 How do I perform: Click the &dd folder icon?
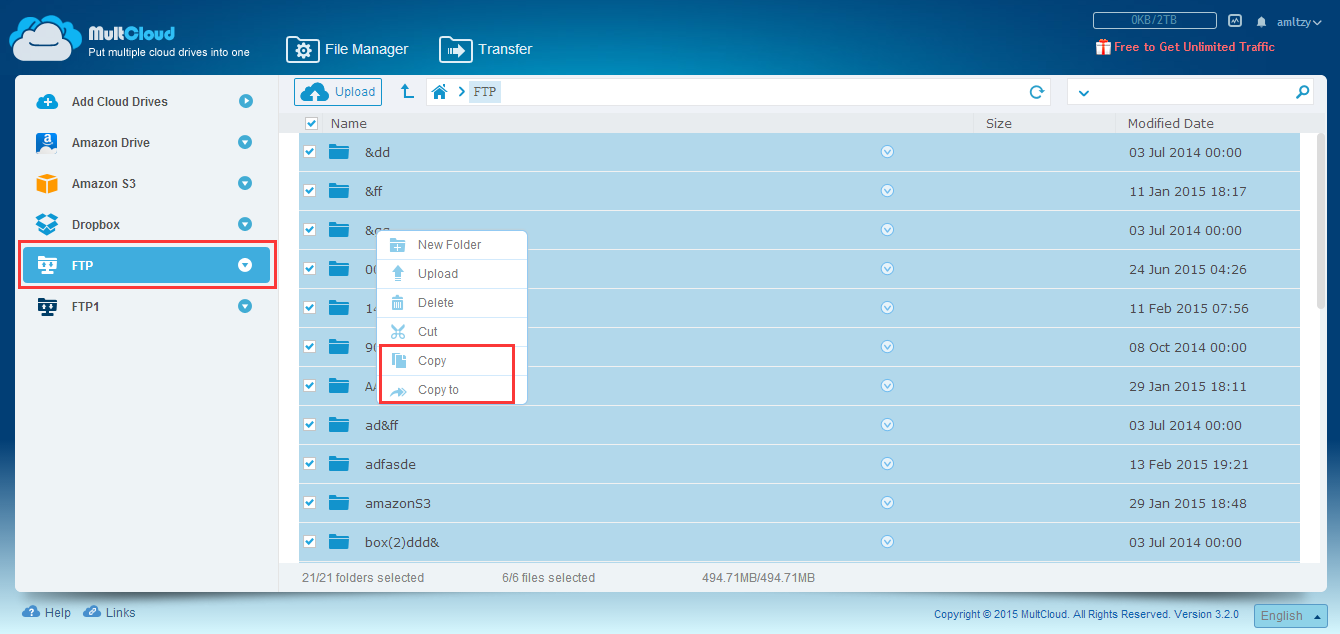[339, 152]
